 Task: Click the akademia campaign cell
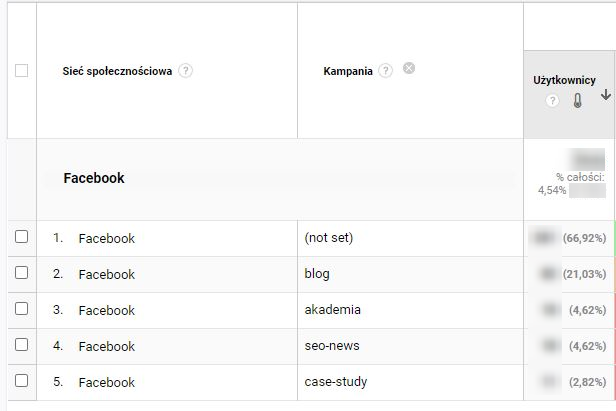tap(332, 310)
